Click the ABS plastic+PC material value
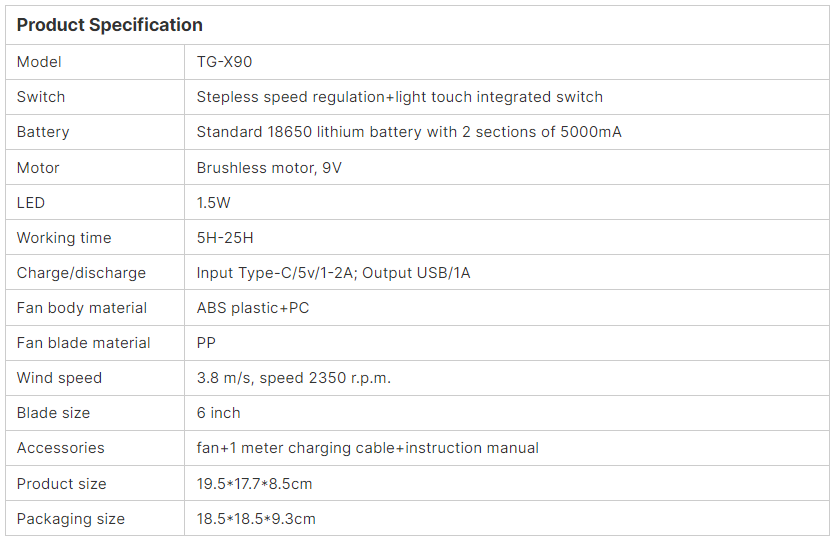This screenshot has height=543, width=839. (x=253, y=308)
